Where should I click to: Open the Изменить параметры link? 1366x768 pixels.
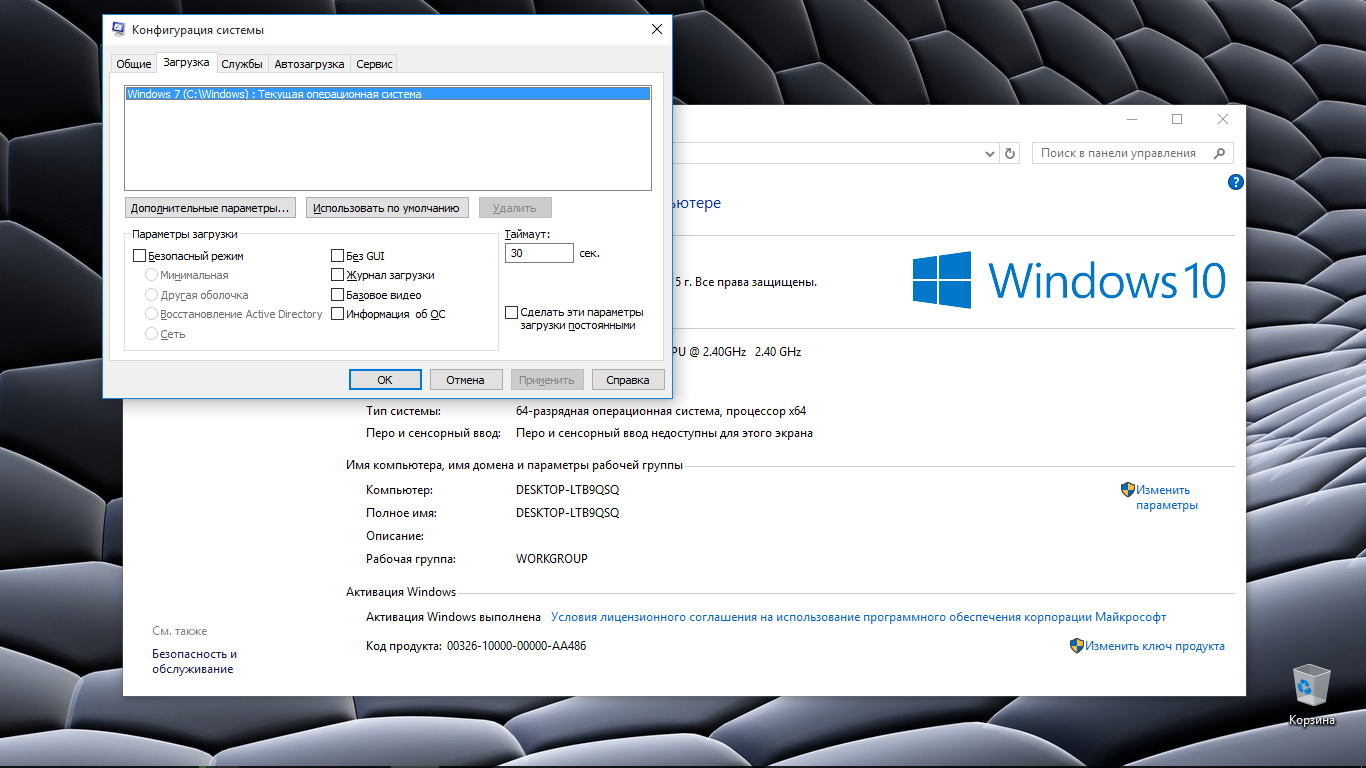1166,498
